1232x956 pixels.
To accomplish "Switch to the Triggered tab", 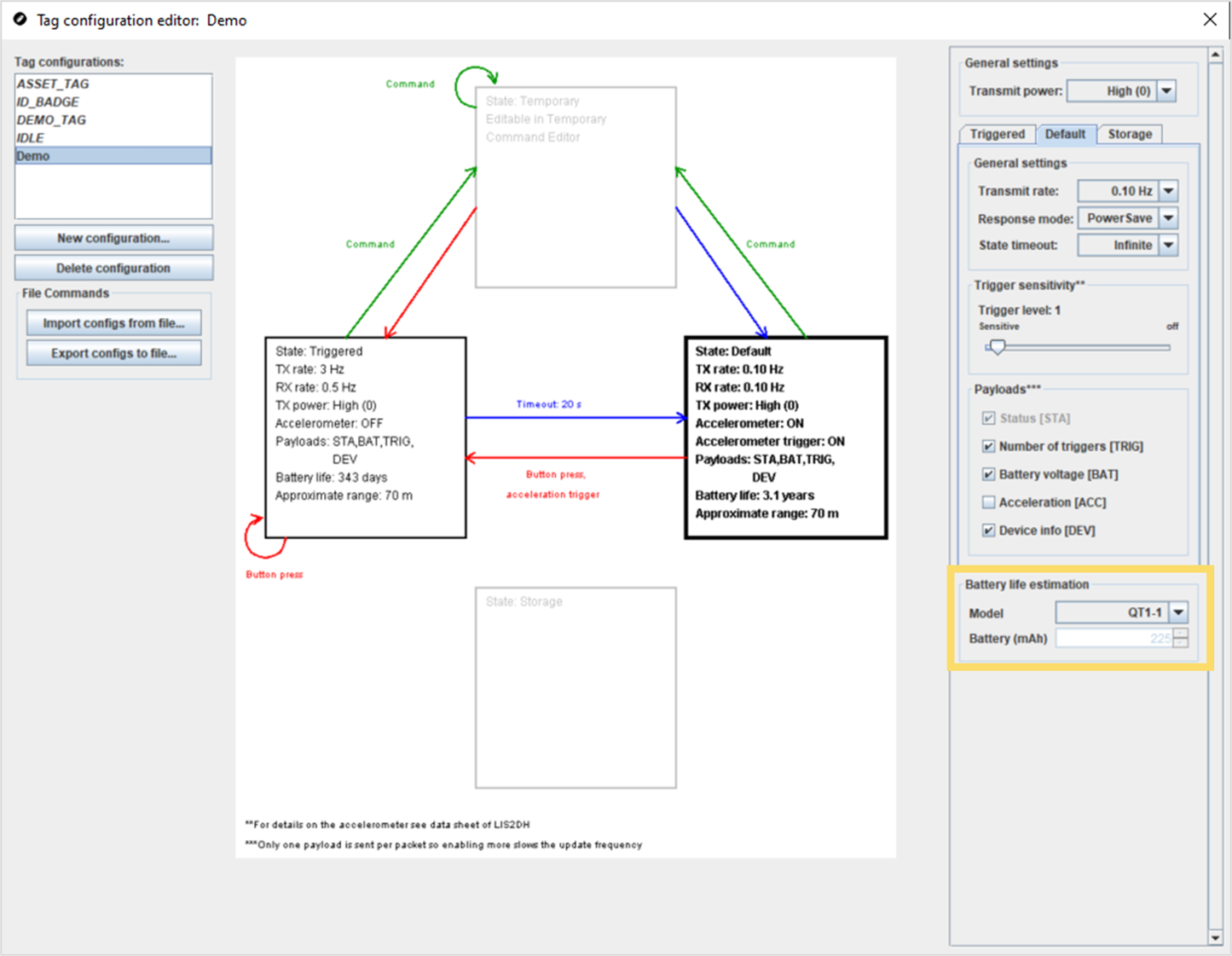I will click(x=997, y=134).
